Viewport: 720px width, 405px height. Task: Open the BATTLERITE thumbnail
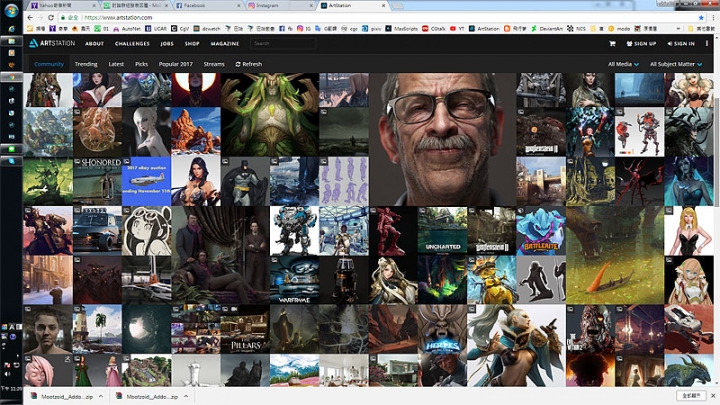(x=540, y=231)
